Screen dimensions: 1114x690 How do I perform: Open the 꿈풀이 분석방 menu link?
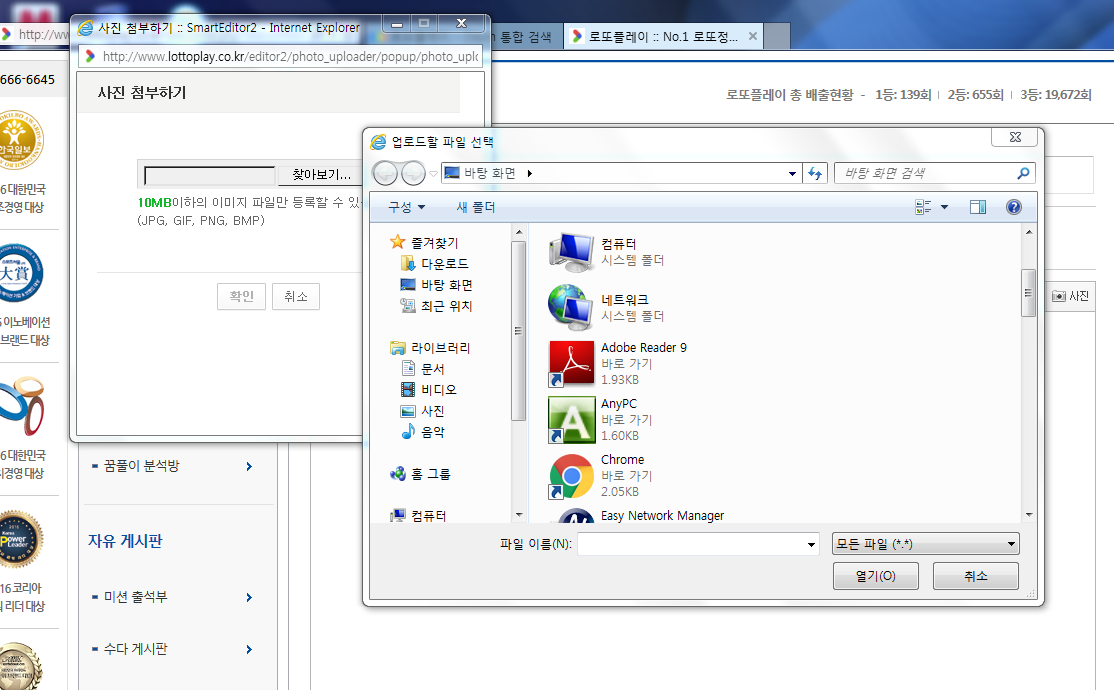(142, 466)
